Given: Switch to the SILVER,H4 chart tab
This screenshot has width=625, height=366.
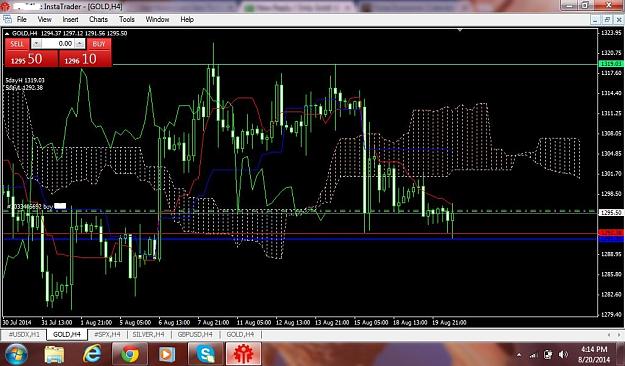Looking at the screenshot, I should point(148,335).
